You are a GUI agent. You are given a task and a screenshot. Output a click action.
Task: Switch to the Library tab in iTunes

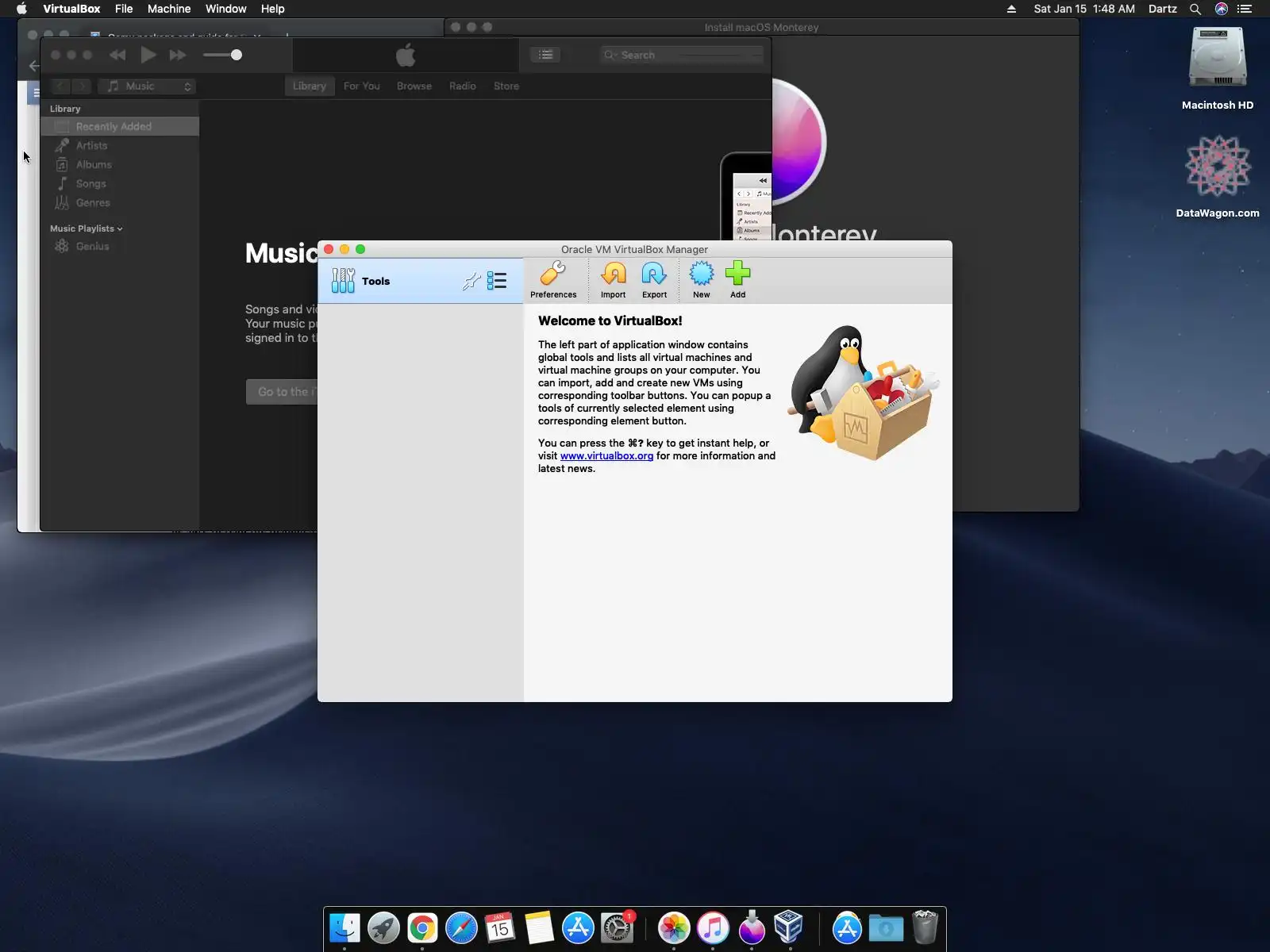coord(310,86)
